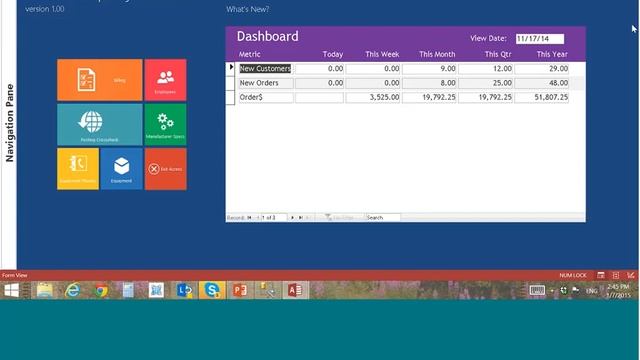Screen dimensions: 640x360
Task: Go to first record in navigator
Action: tap(249, 218)
